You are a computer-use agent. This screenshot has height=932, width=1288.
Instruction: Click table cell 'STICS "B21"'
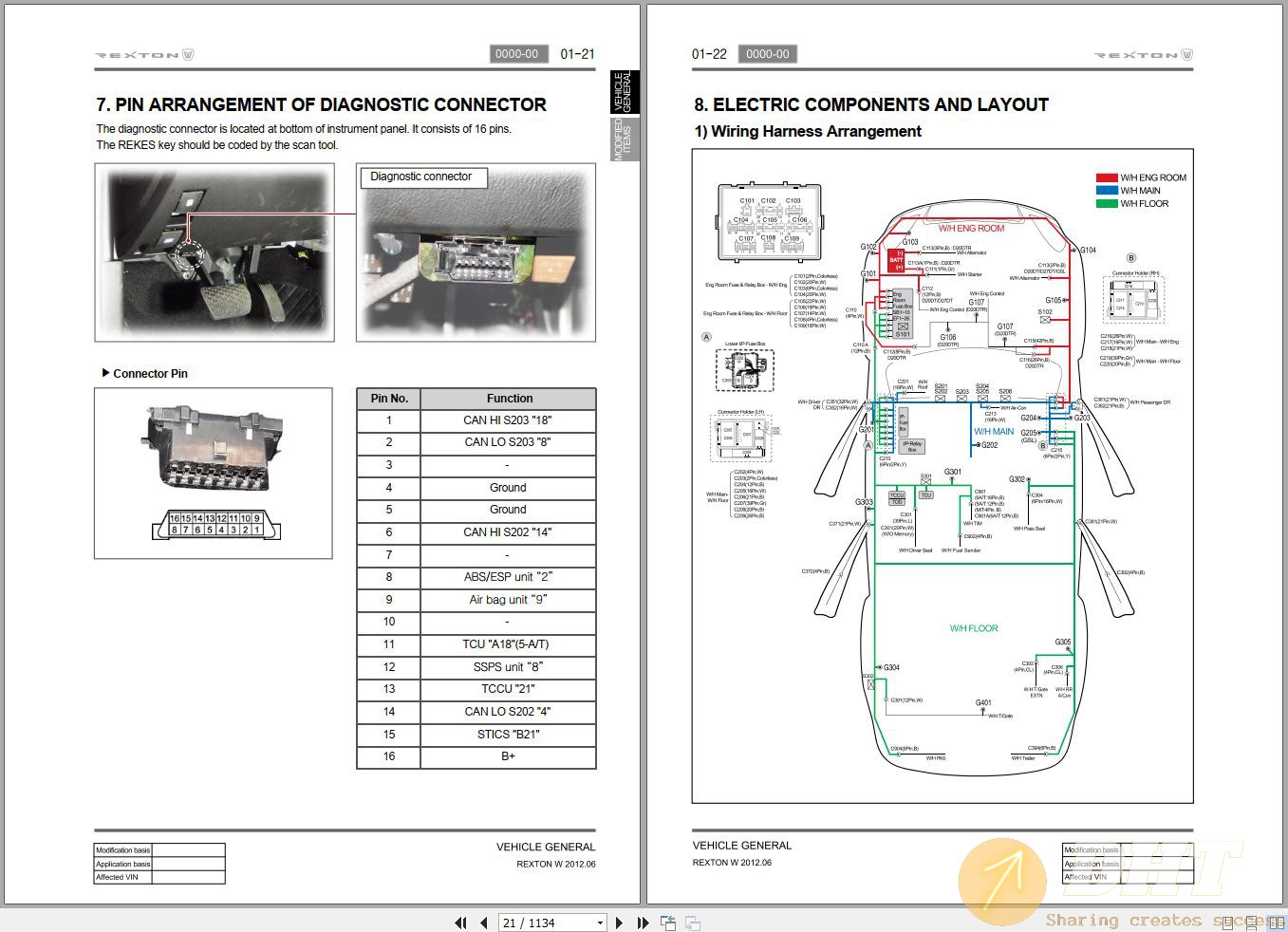[508, 735]
